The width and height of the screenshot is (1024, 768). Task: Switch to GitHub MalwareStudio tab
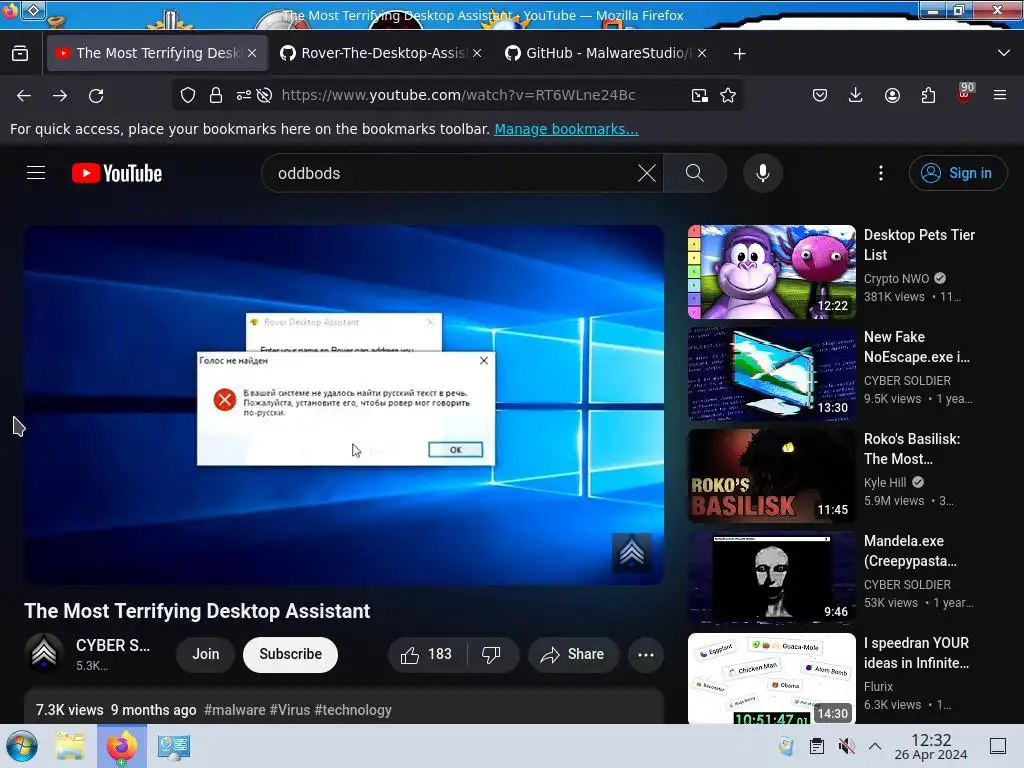pos(607,53)
